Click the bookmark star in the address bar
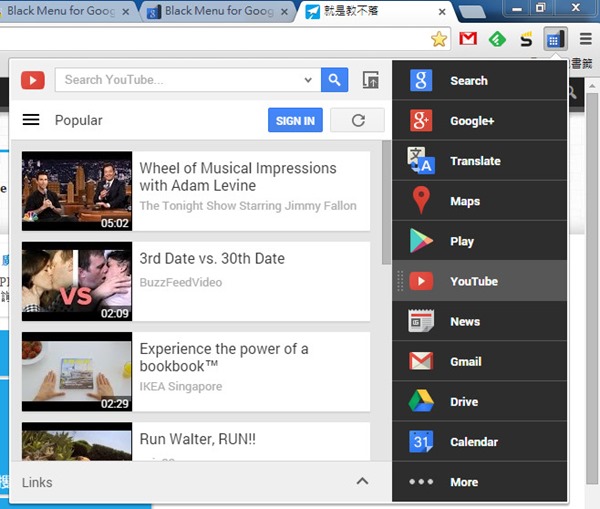 tap(439, 39)
